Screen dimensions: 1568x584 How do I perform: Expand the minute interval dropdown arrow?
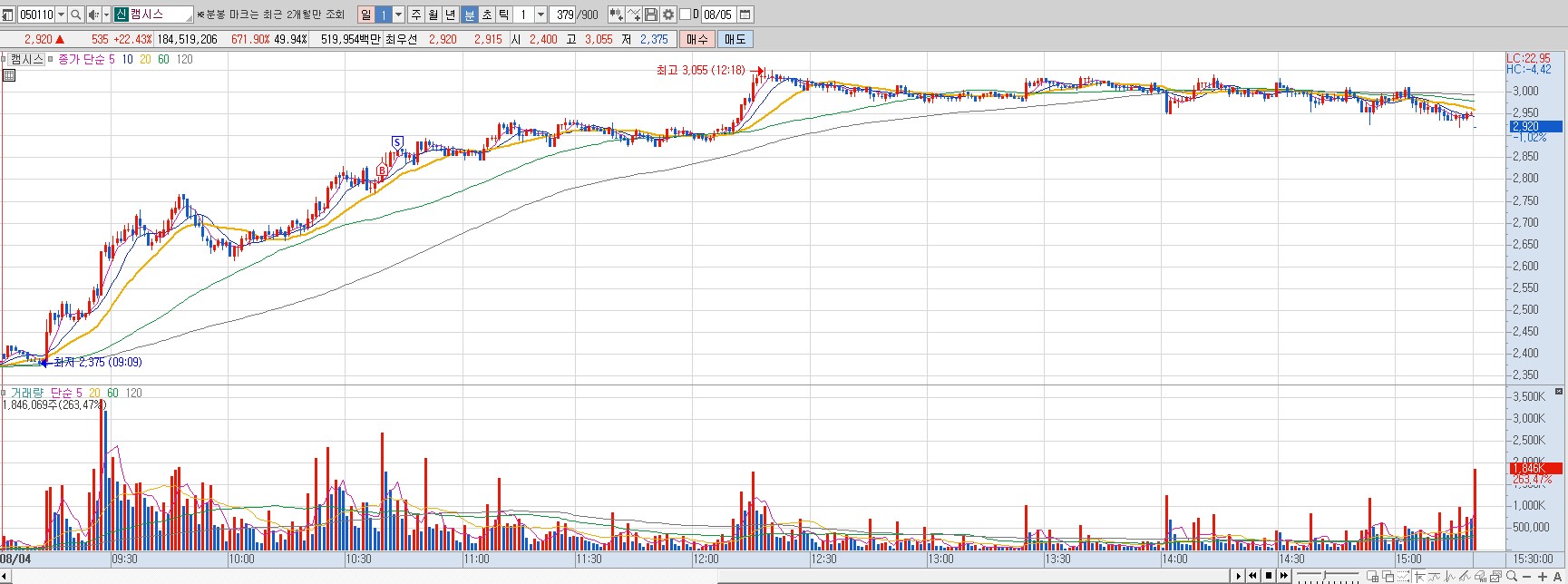541,15
